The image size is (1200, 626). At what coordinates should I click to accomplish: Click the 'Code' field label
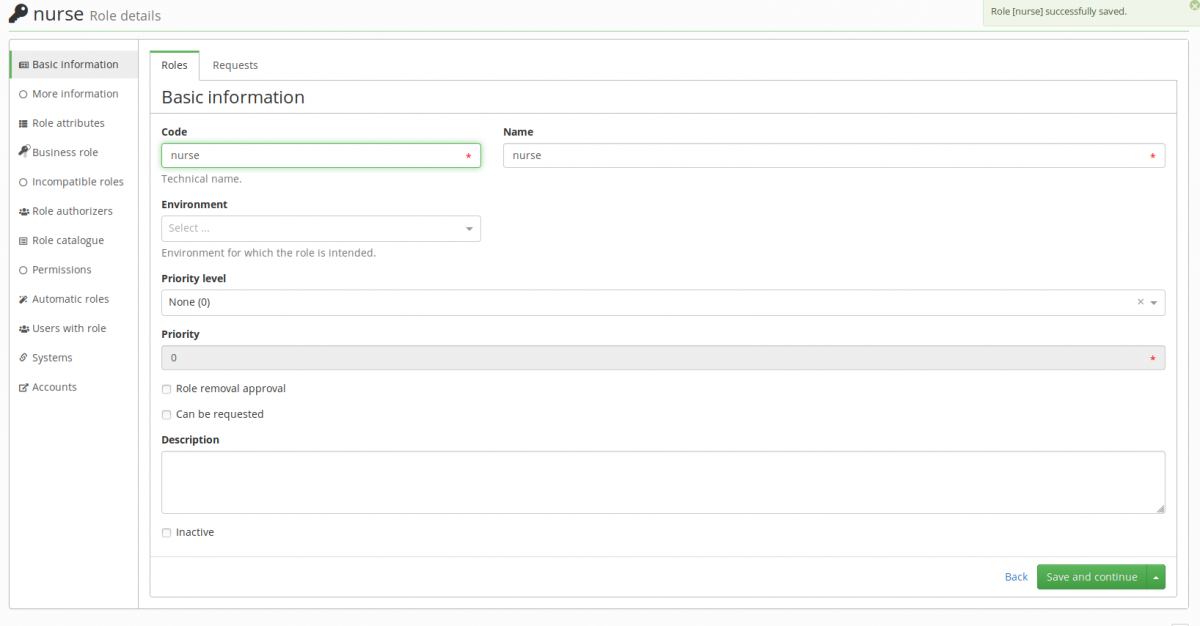174,132
